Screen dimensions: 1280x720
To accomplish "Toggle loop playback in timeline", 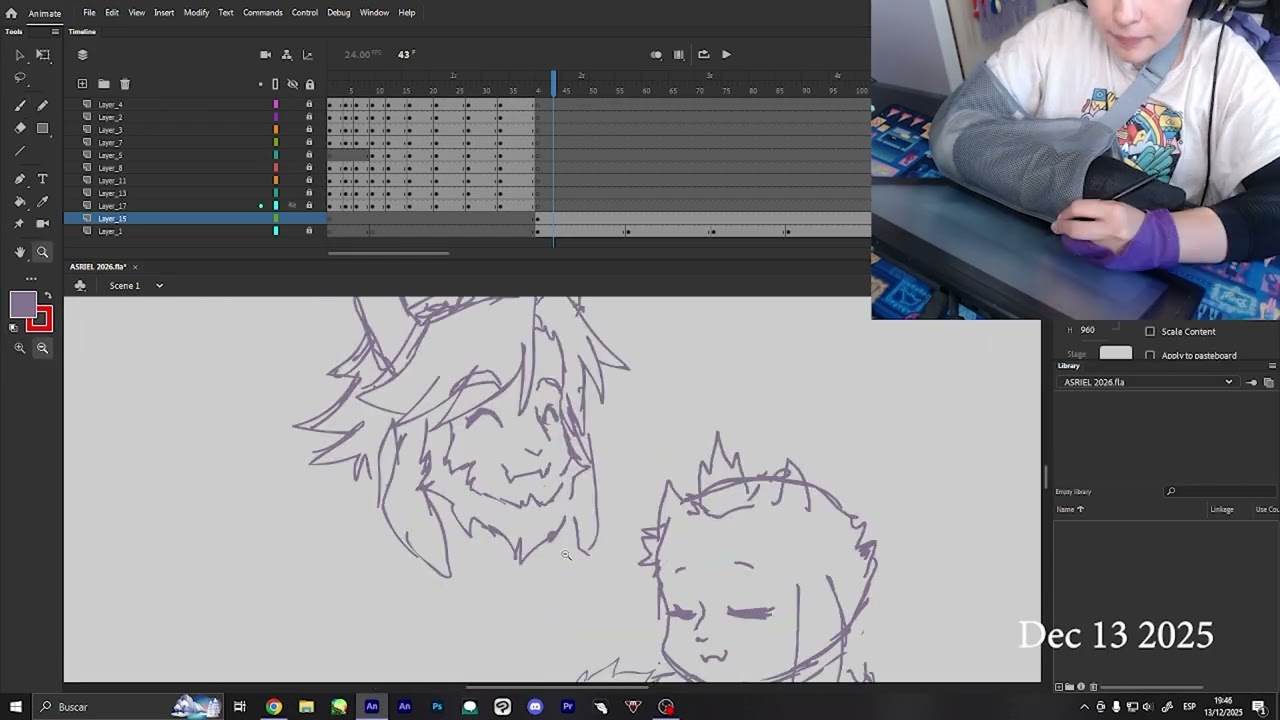I will coord(704,55).
